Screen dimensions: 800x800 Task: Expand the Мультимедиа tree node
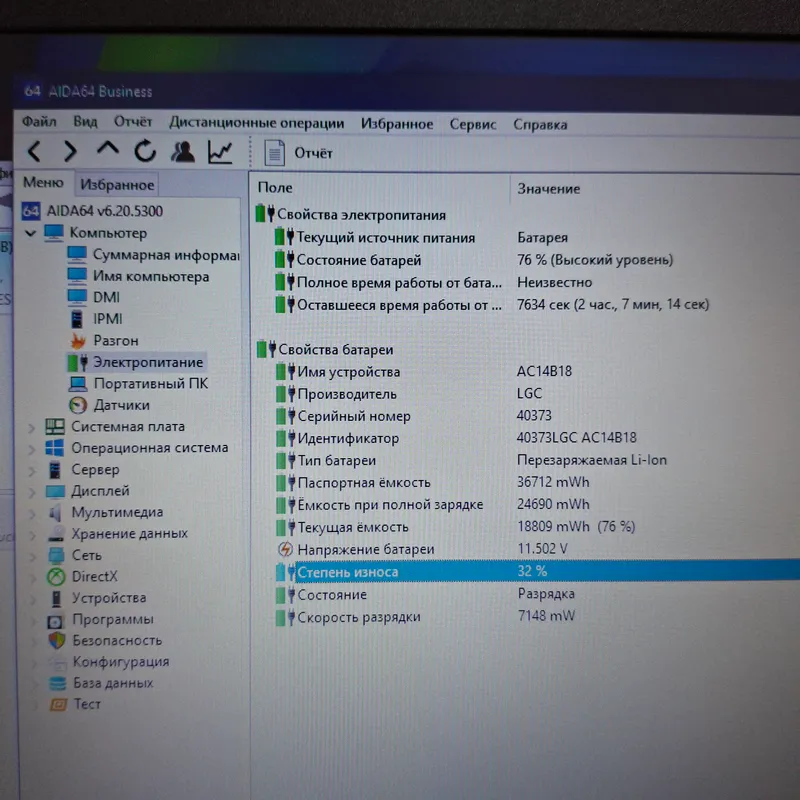[32, 513]
